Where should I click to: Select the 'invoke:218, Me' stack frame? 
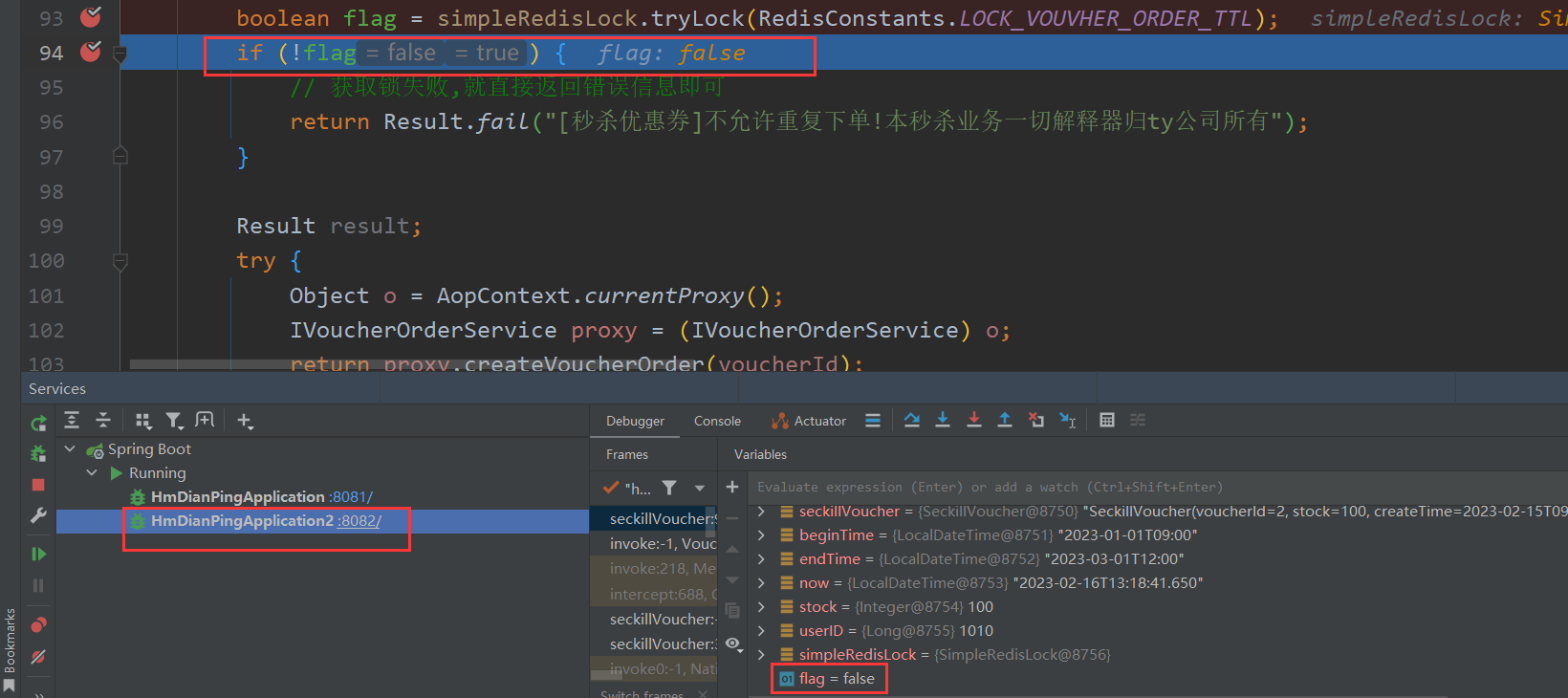coord(663,568)
